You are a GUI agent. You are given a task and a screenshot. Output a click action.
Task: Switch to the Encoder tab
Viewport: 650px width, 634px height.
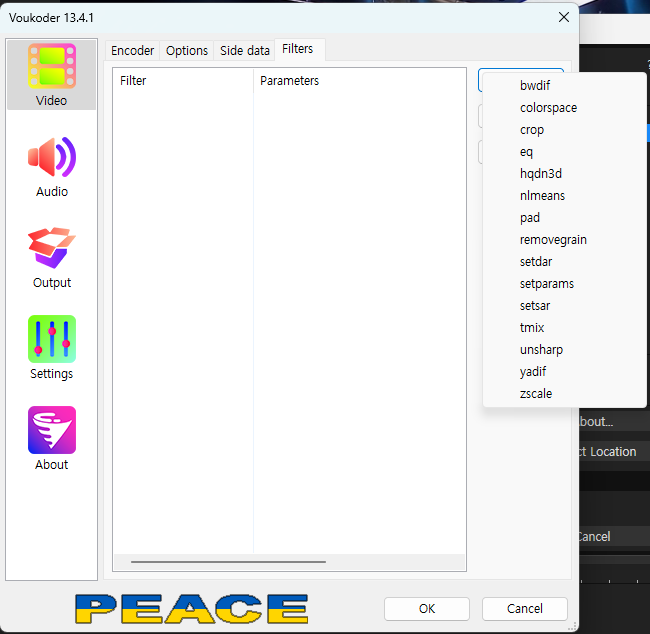tap(132, 51)
